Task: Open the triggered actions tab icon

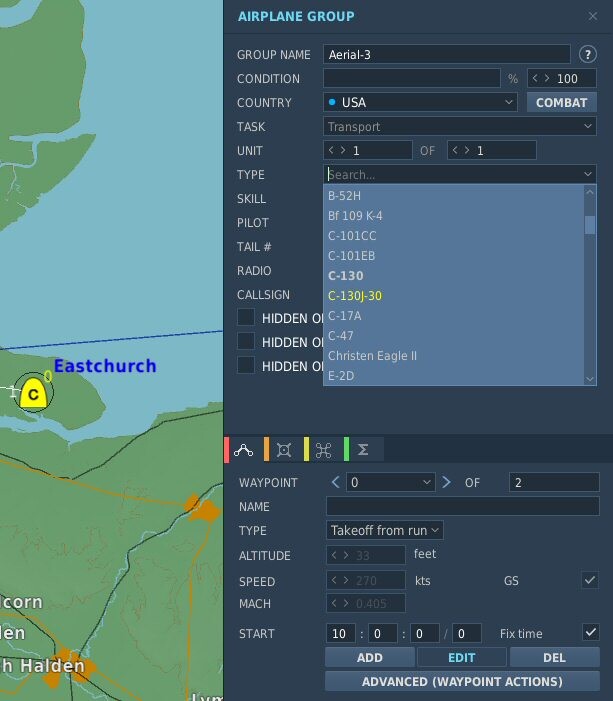Action: pyautogui.click(x=323, y=450)
